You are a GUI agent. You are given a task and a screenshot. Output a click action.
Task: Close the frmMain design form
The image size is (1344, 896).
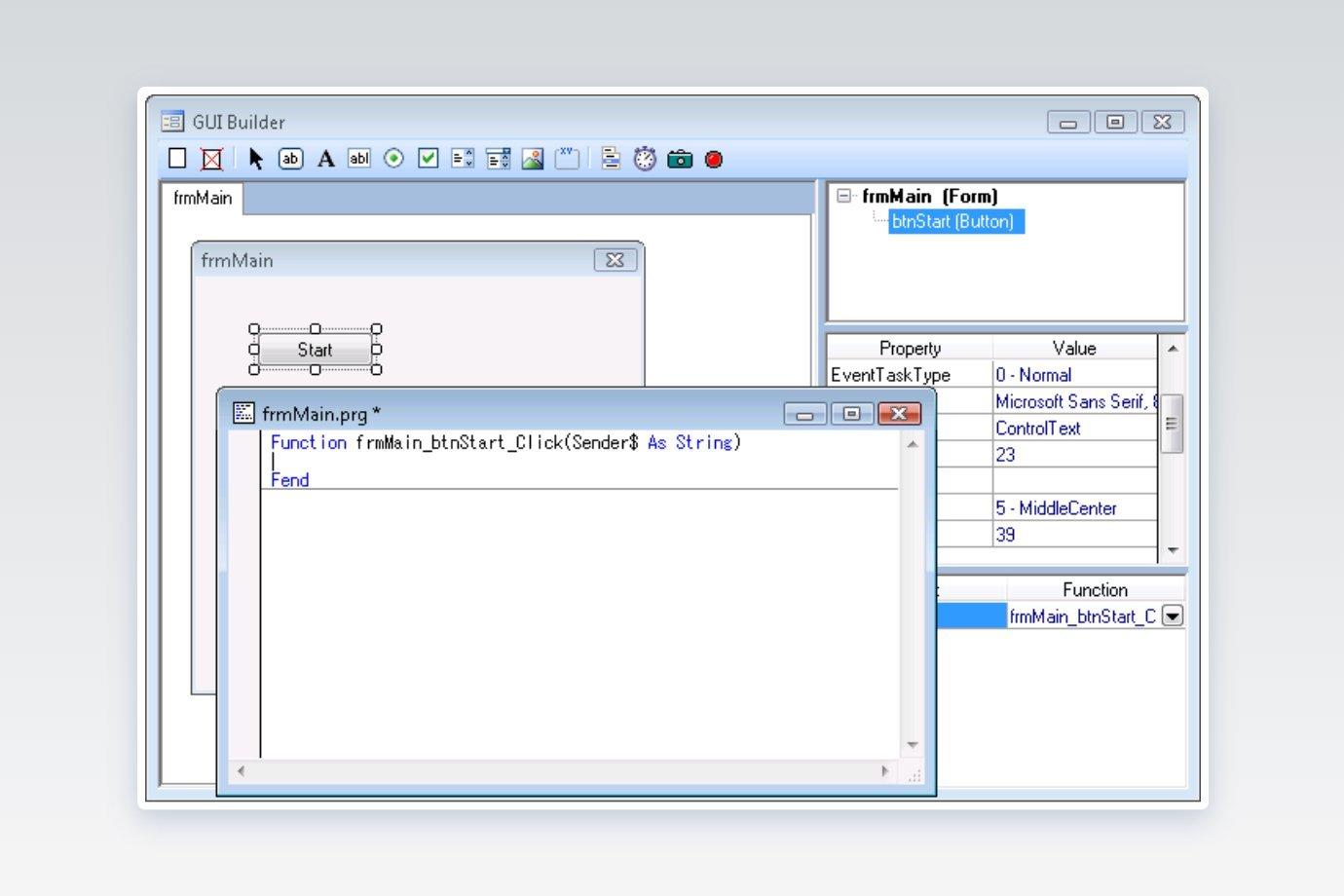coord(615,260)
